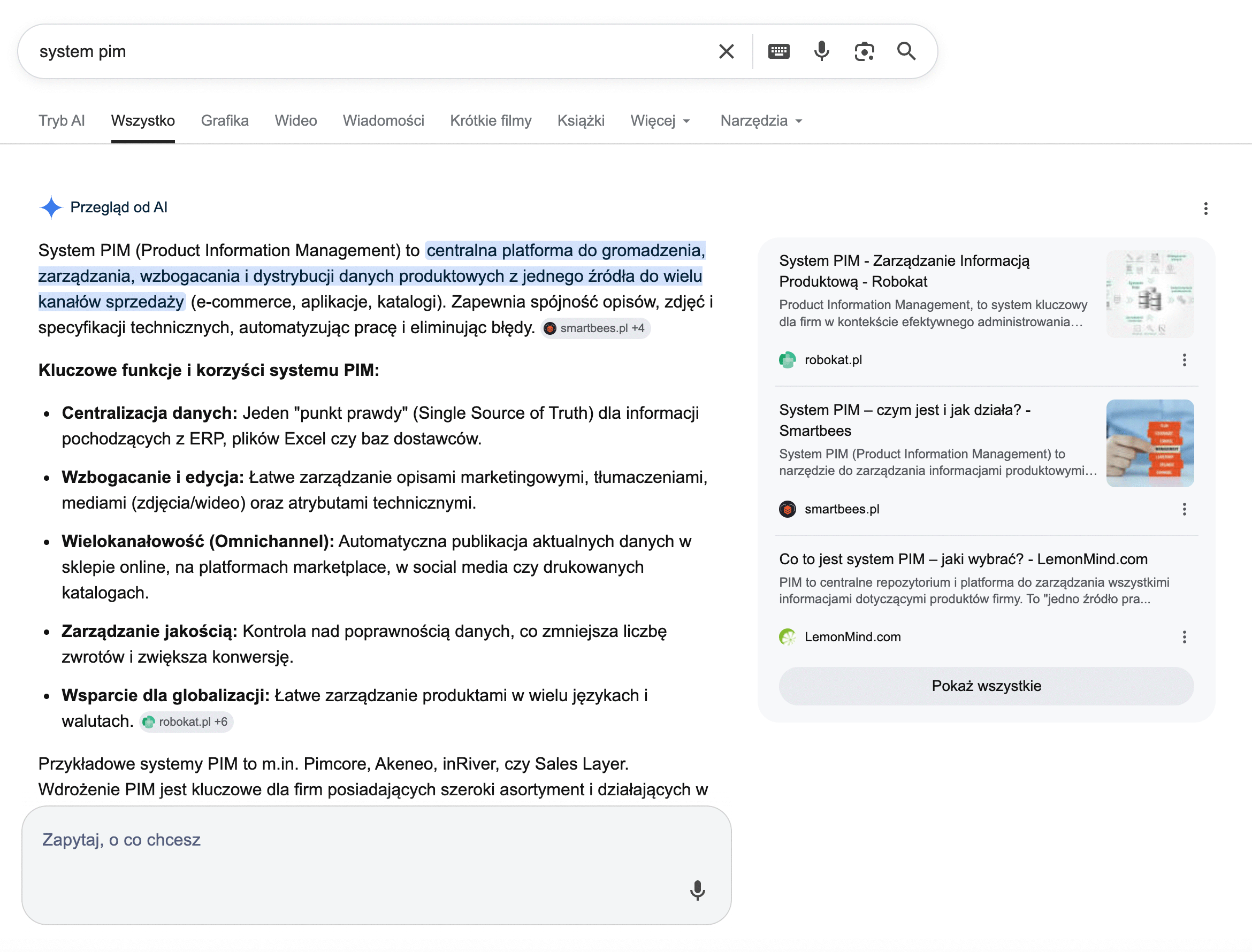Screen dimensions: 1252x952
Task: Open the AI overview three-dot menu
Action: (x=1205, y=209)
